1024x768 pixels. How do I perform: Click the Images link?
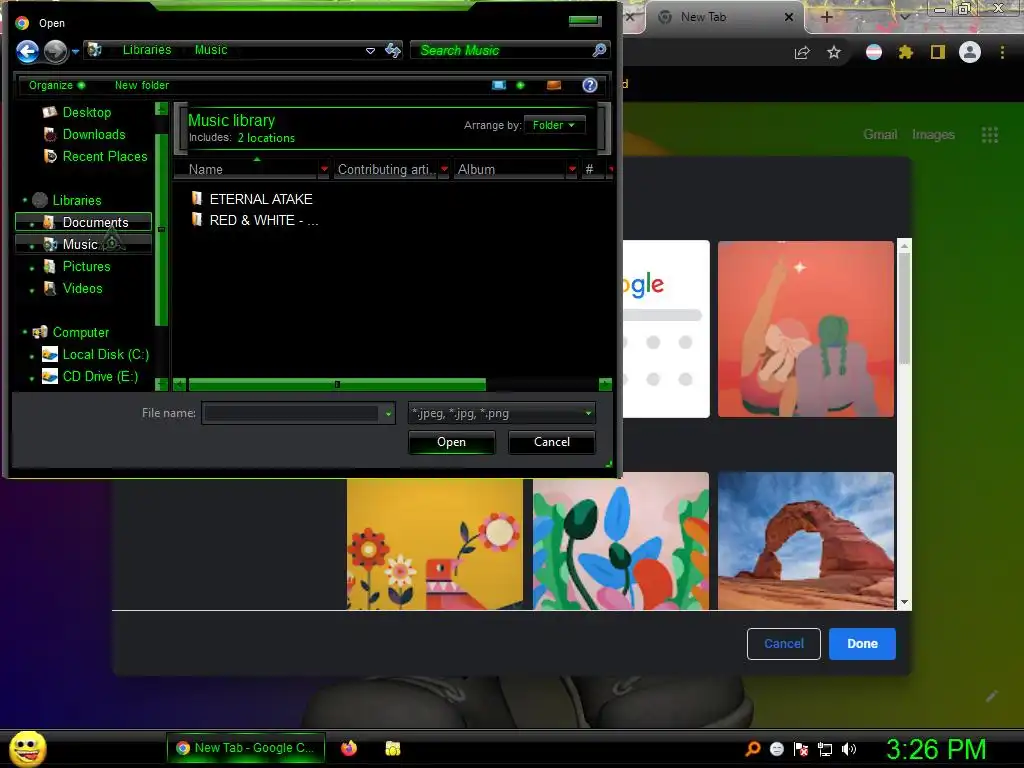point(933,135)
